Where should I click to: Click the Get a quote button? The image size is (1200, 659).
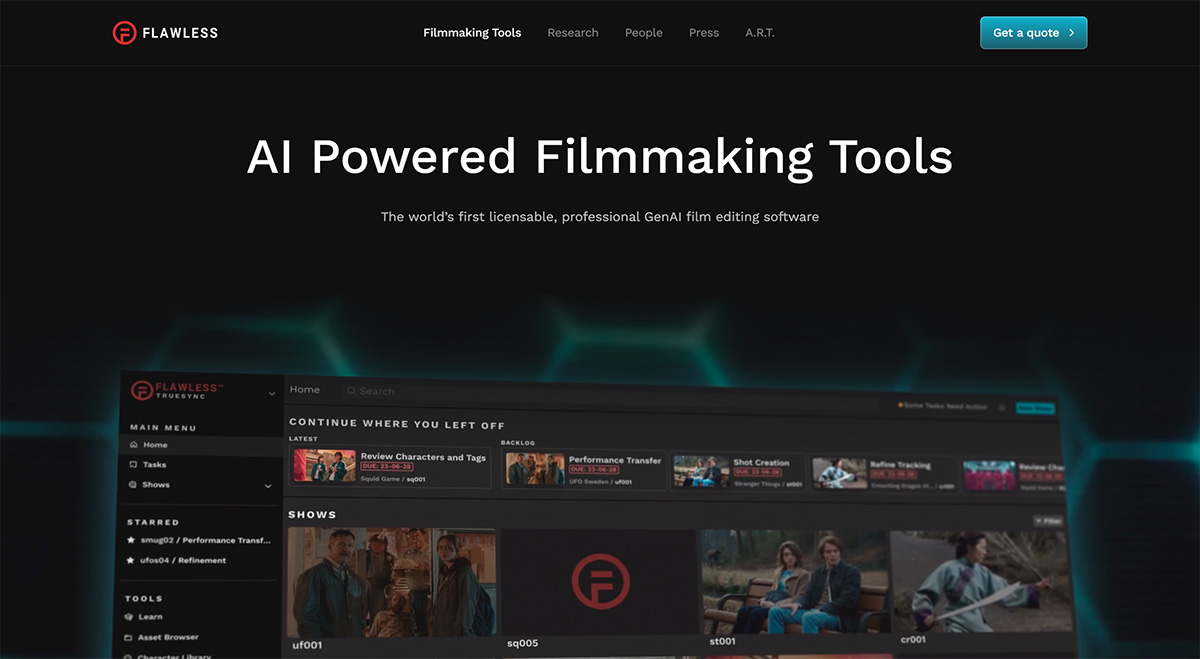click(x=1033, y=33)
